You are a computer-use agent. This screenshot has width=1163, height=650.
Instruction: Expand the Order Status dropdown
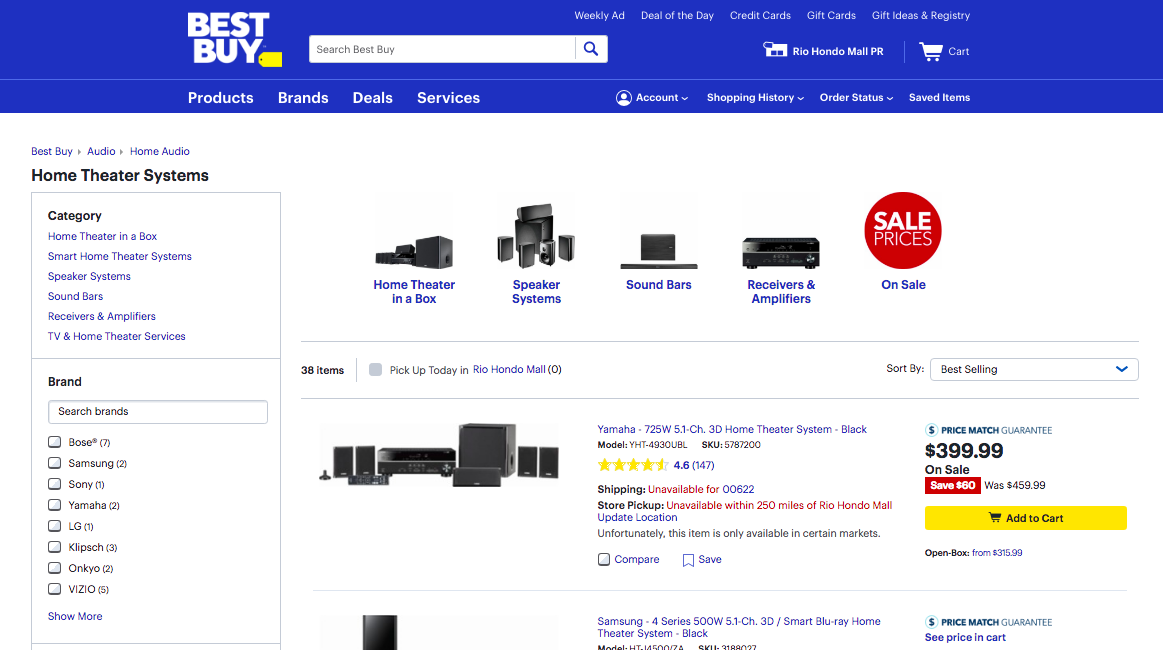(856, 98)
